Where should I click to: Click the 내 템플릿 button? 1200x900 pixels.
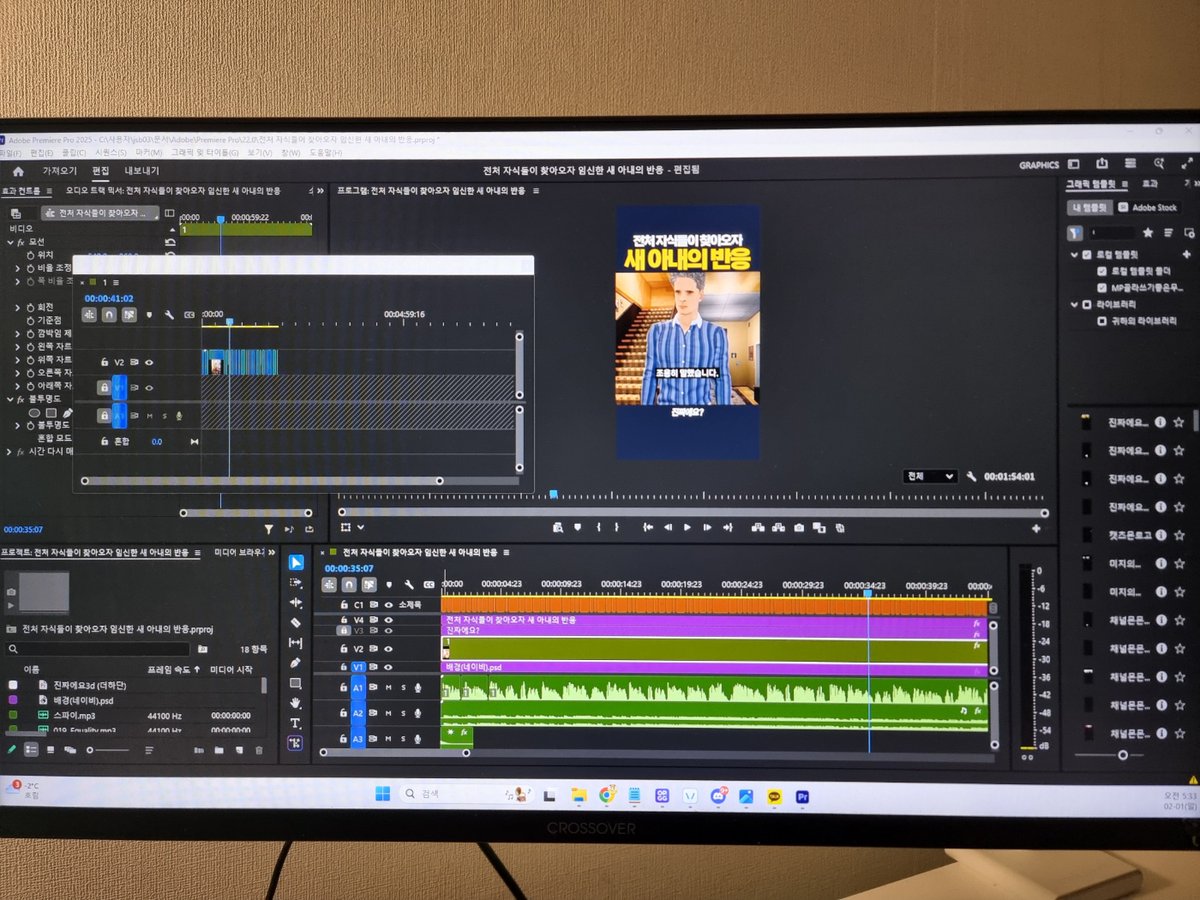pos(1089,208)
